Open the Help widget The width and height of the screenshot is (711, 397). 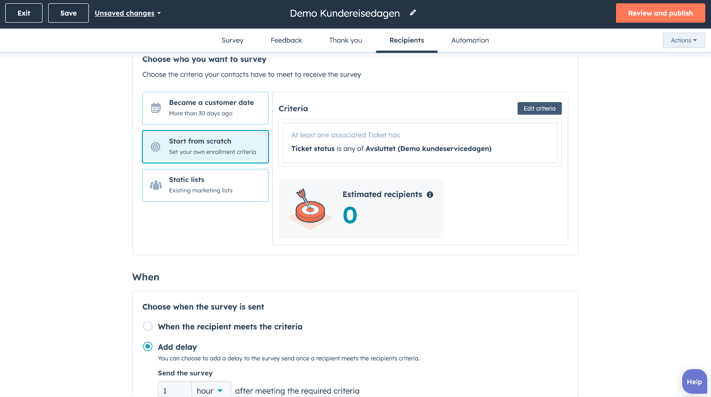pyautogui.click(x=694, y=382)
